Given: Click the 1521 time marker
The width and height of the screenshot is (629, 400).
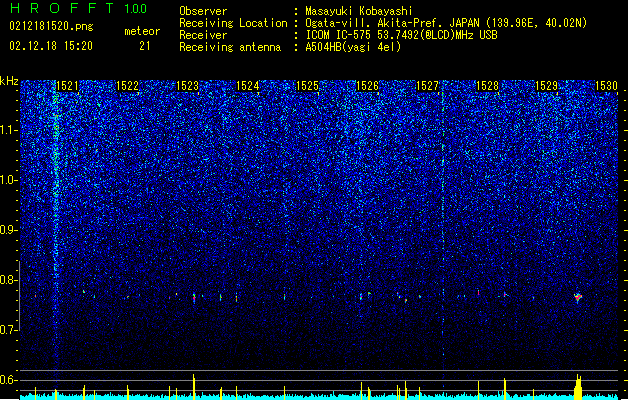Looking at the screenshot, I should click(67, 86).
